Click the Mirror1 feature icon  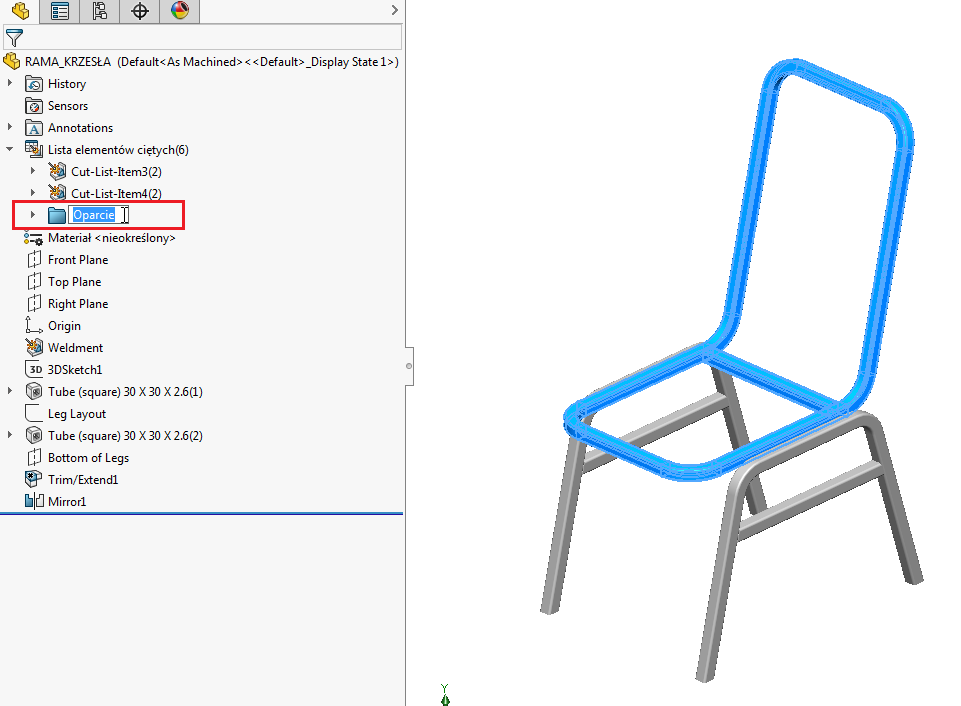click(34, 501)
